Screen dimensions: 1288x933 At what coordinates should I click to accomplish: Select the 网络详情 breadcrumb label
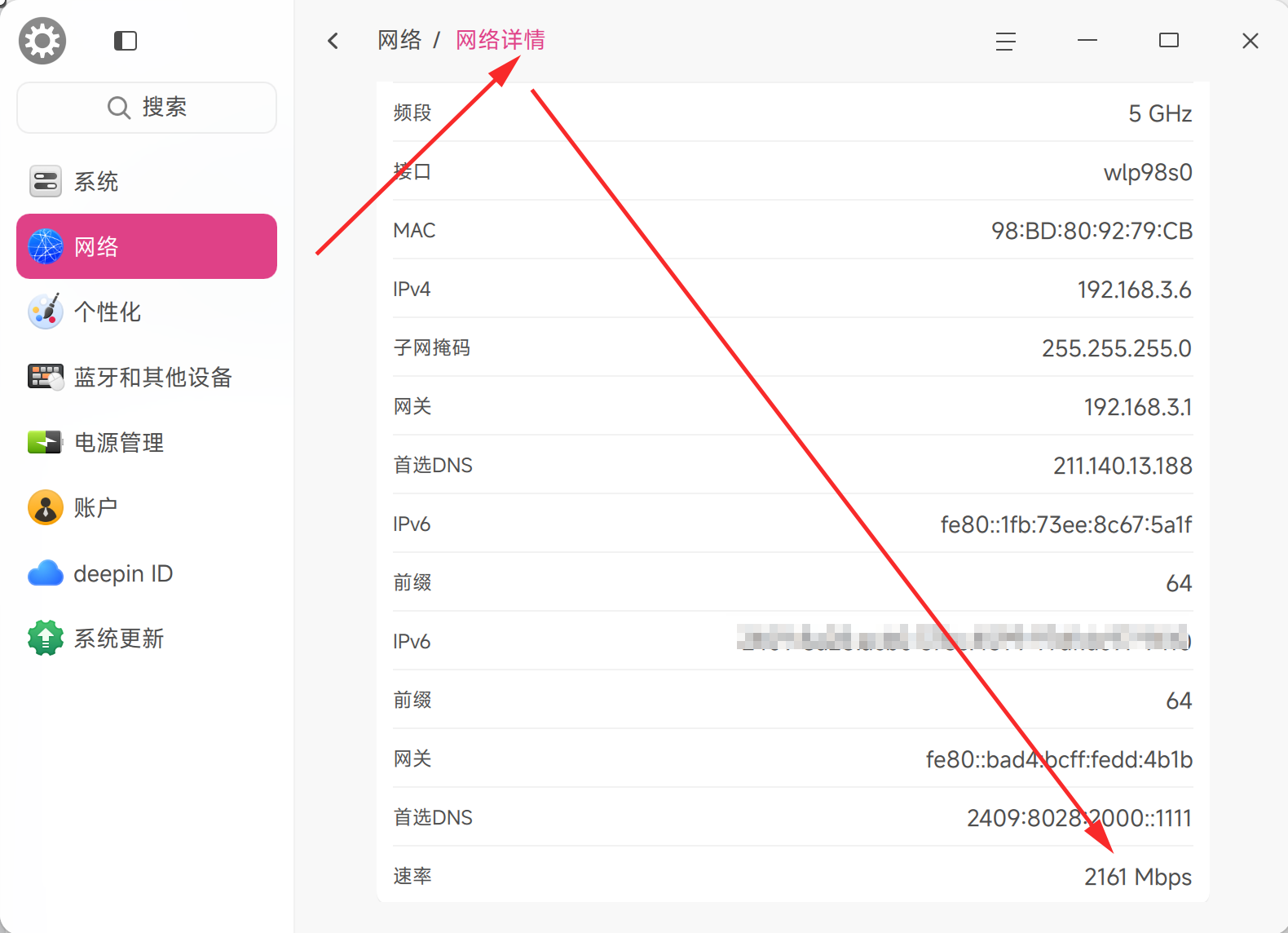(x=500, y=40)
